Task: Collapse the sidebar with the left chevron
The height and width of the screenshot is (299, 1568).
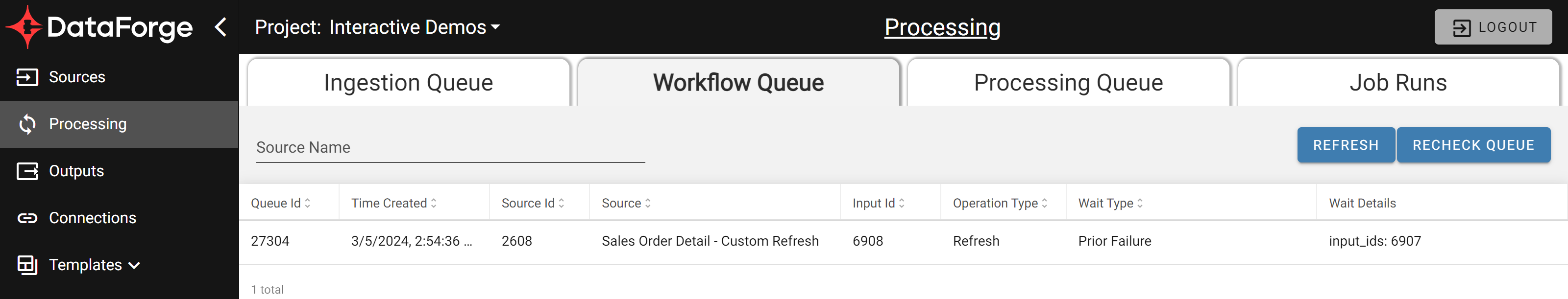Action: (221, 27)
